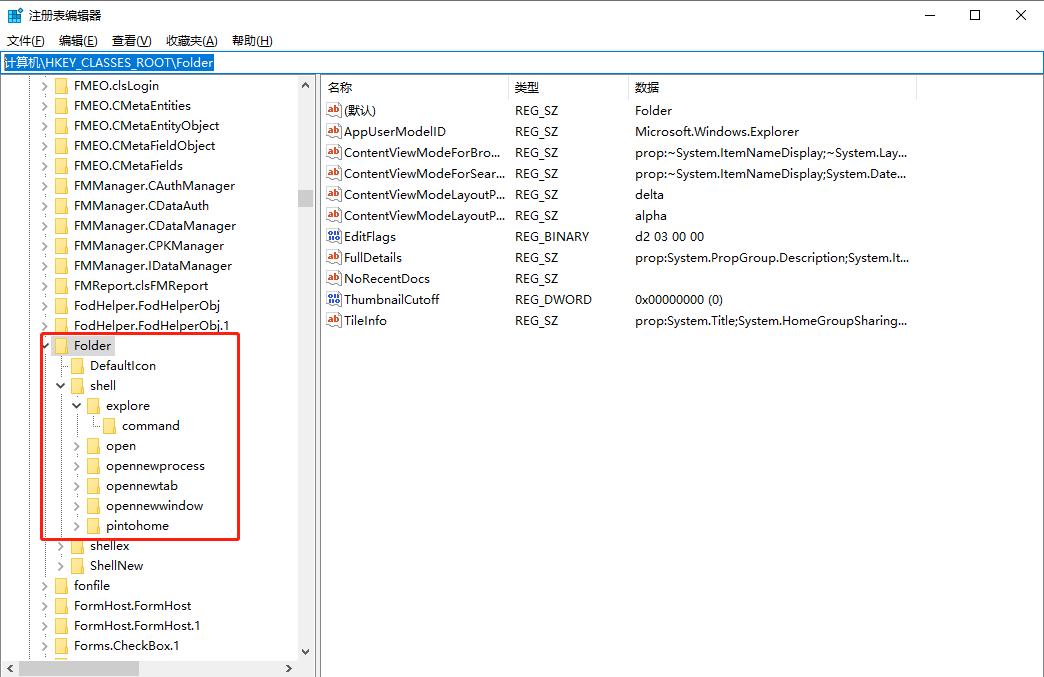
Task: Click the 名称 column header
Action: pos(415,87)
